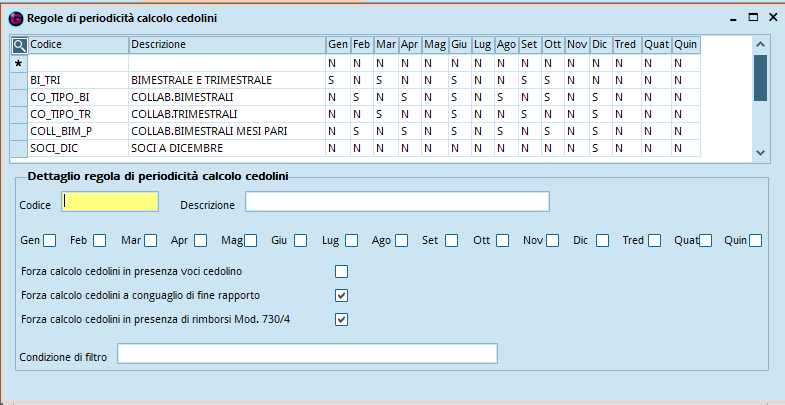Click the grid scrollbar up arrow
The height and width of the screenshot is (405, 785).
pos(760,44)
